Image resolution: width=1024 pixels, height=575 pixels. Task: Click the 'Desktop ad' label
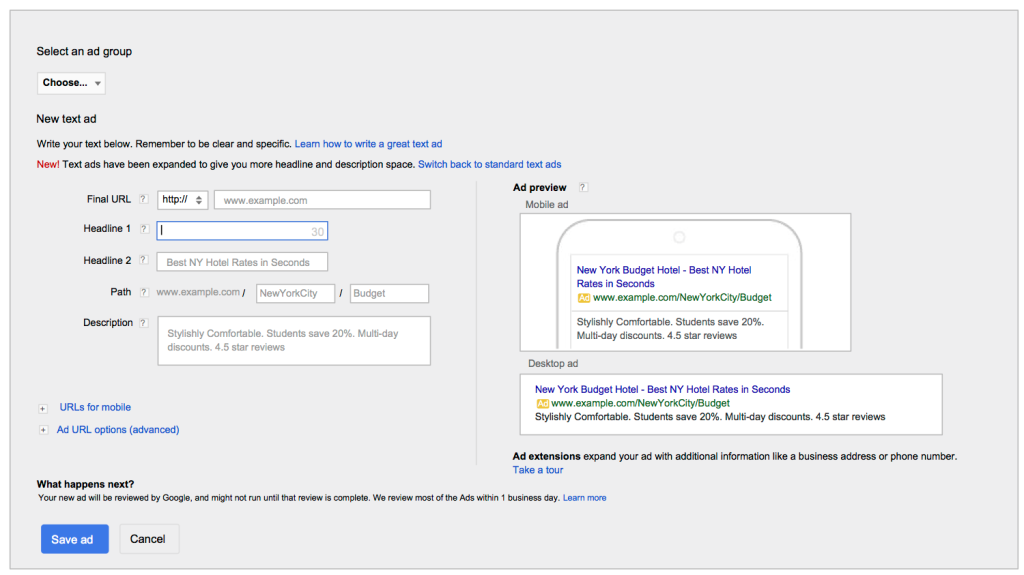[x=553, y=363]
